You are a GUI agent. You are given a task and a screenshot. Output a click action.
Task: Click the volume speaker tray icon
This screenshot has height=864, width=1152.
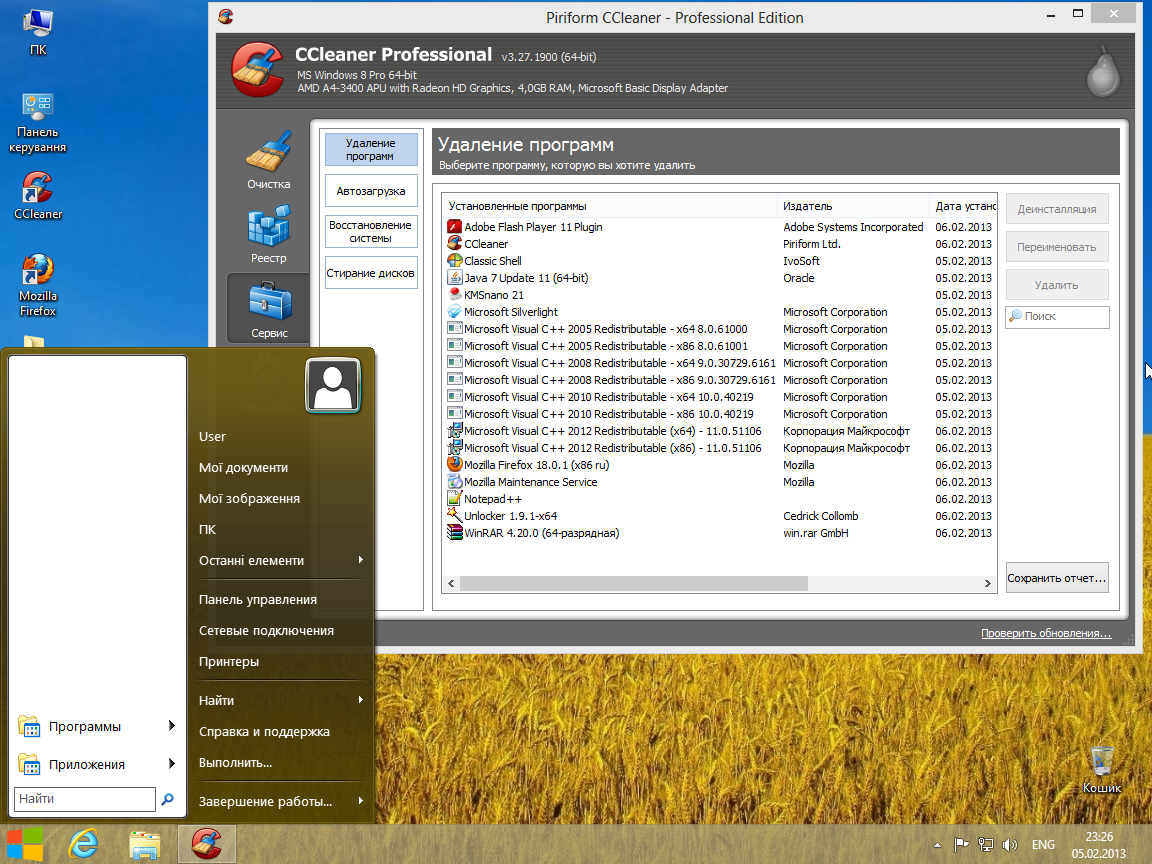(x=1010, y=845)
